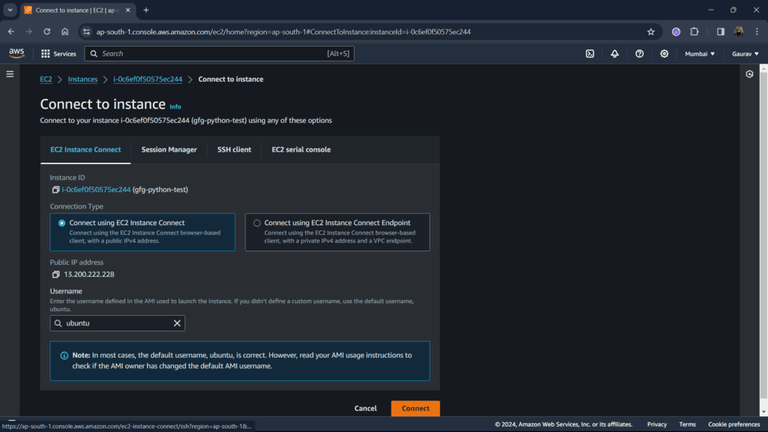The width and height of the screenshot is (768, 432).
Task: Select Connect using EC2 Instance Connect radio
Action: click(62, 223)
